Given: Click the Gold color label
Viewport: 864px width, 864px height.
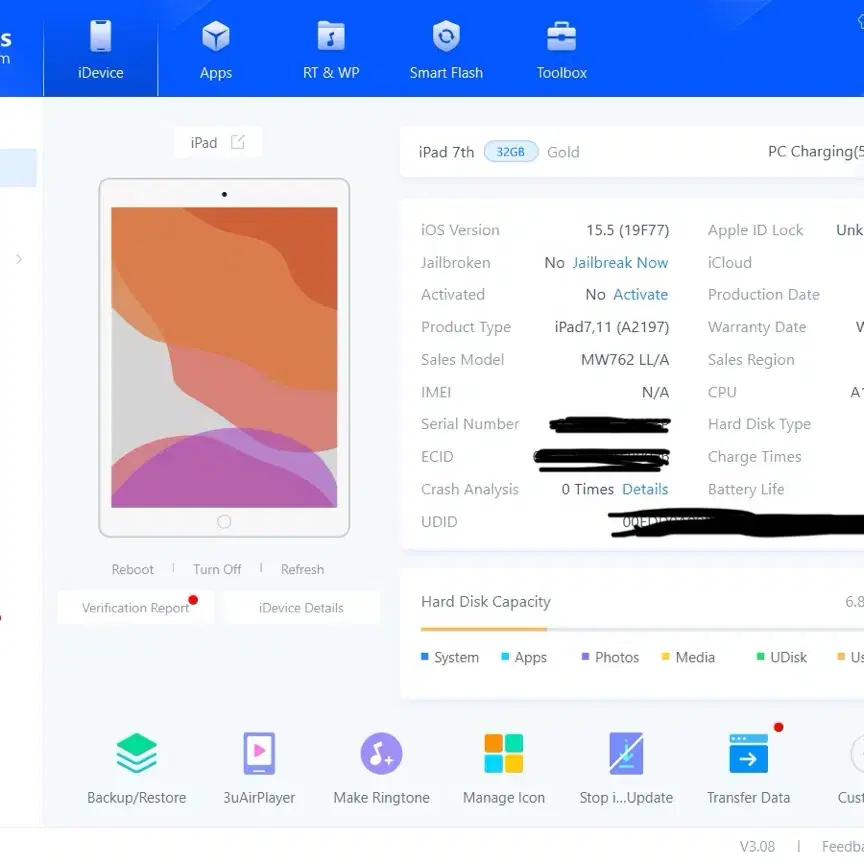Looking at the screenshot, I should click(563, 152).
